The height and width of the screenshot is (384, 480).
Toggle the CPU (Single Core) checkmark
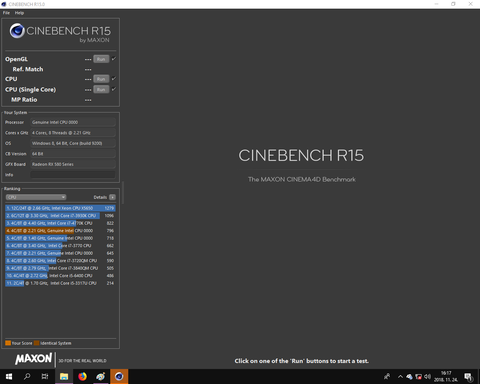(x=114, y=89)
